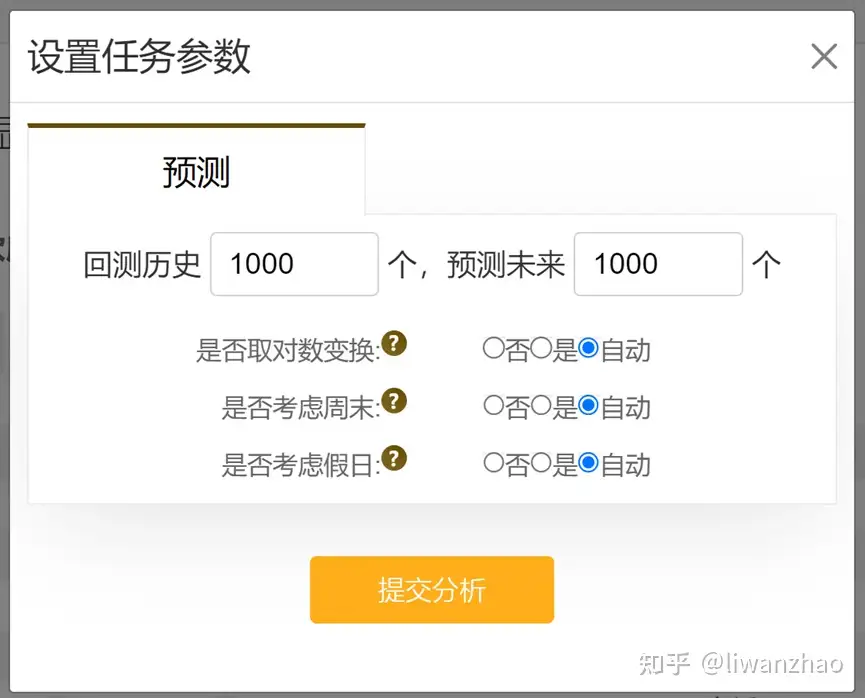Screen dimensions: 865x698
Task: Switch to the 预测 tab
Action: tap(196, 172)
